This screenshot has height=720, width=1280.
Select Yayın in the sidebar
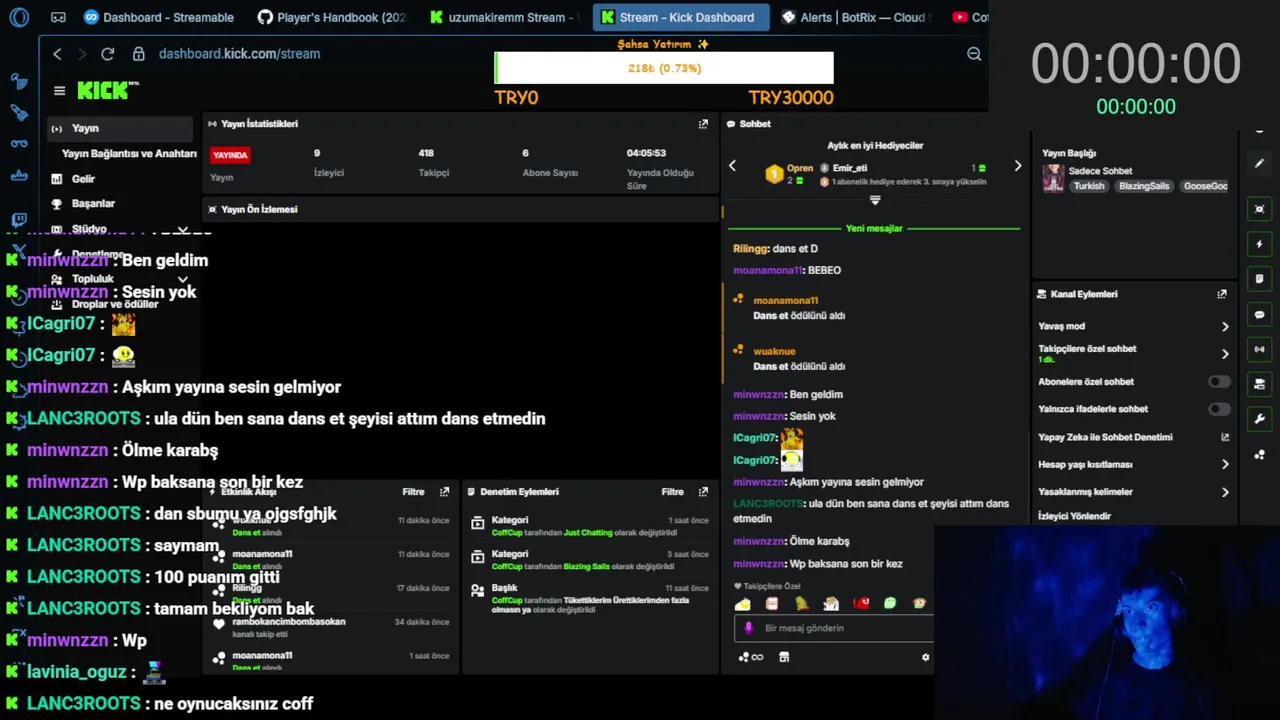click(x=120, y=128)
